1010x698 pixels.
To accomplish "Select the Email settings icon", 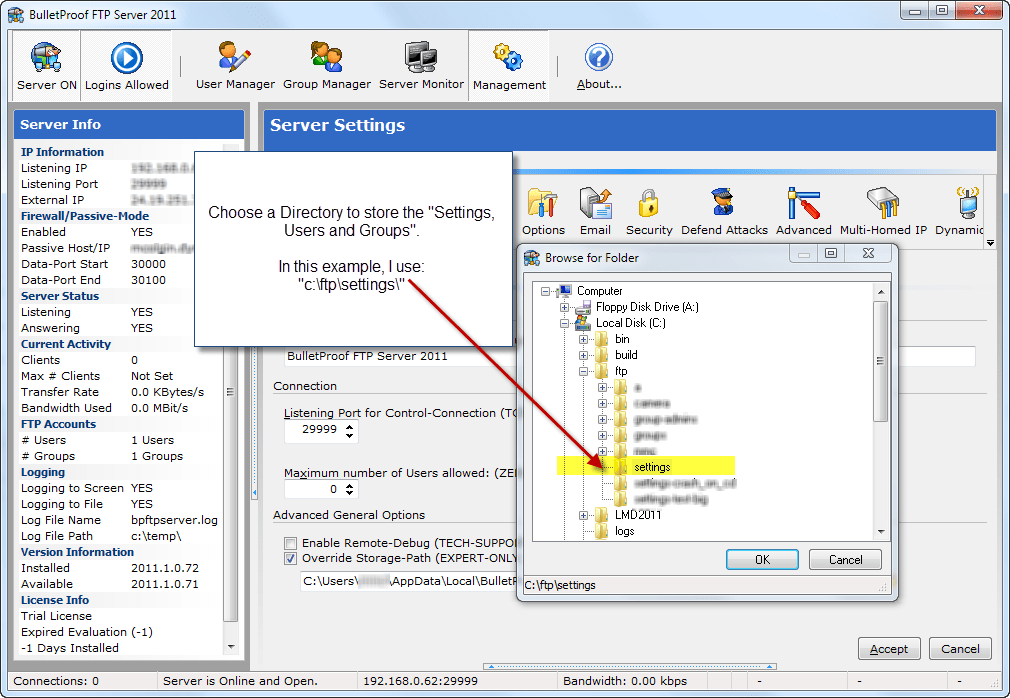I will click(x=595, y=211).
